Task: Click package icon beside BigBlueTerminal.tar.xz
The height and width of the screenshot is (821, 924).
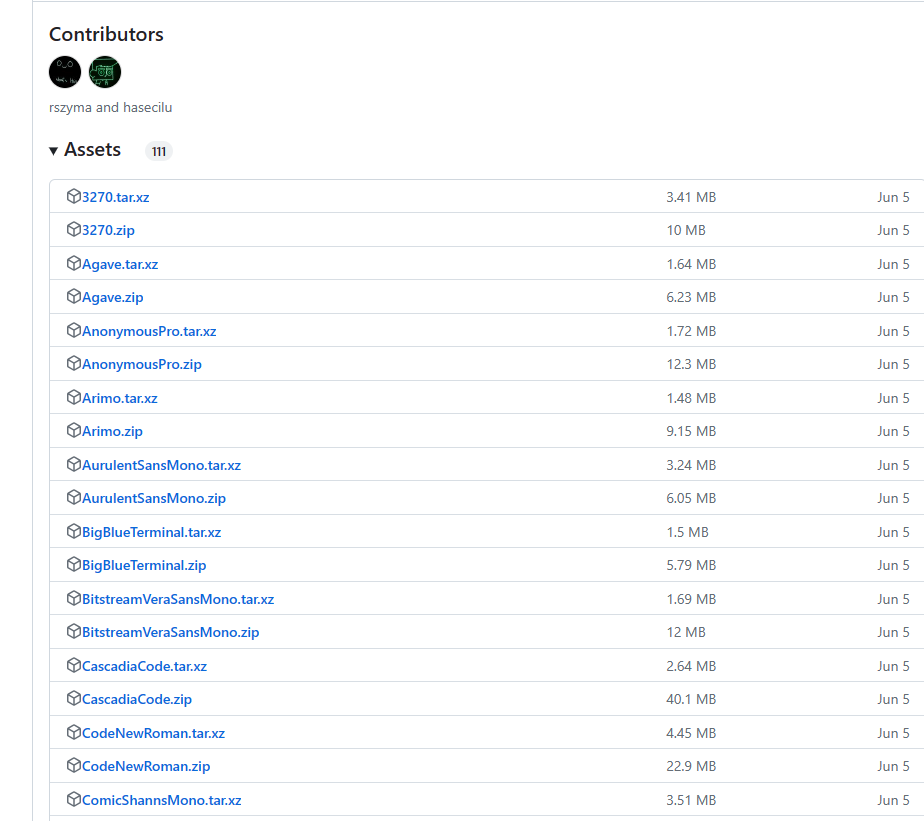Action: (x=74, y=532)
